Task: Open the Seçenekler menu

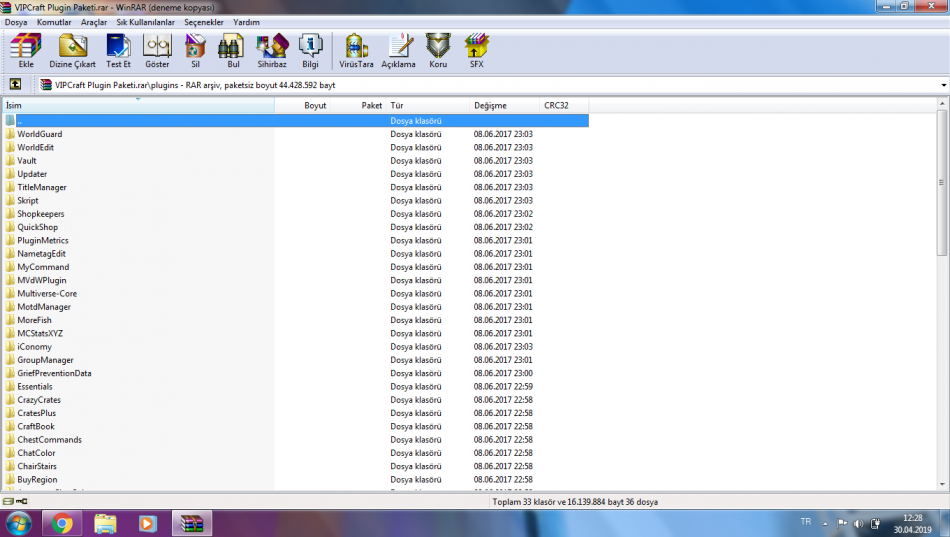Action: [204, 22]
